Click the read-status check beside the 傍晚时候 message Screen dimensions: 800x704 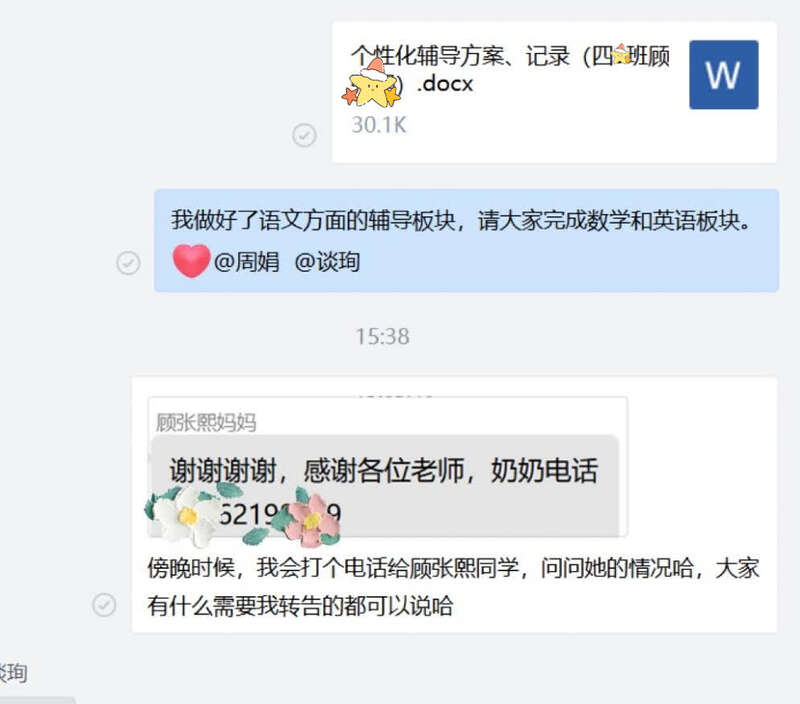(104, 605)
